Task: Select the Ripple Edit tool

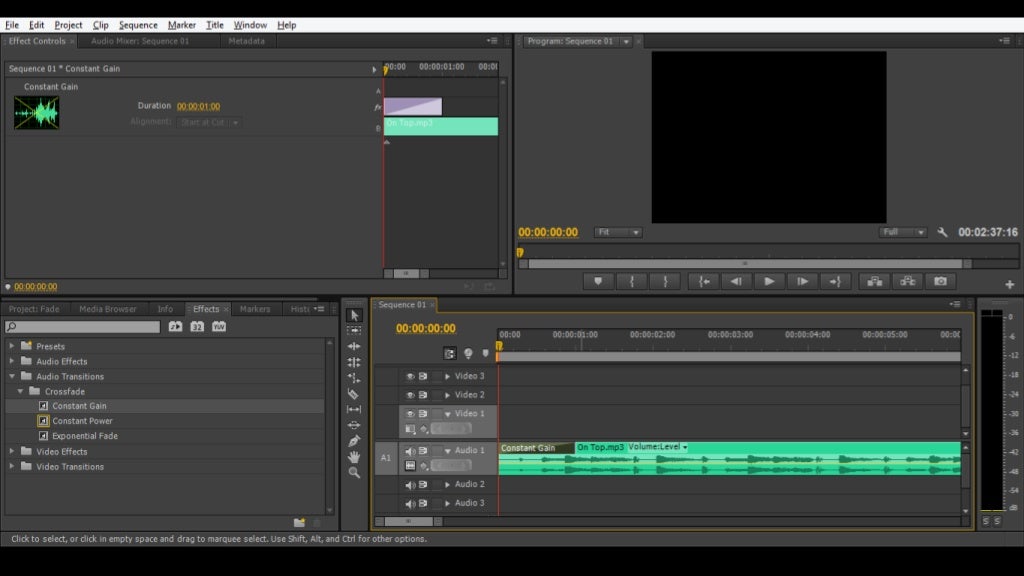Action: coord(354,346)
